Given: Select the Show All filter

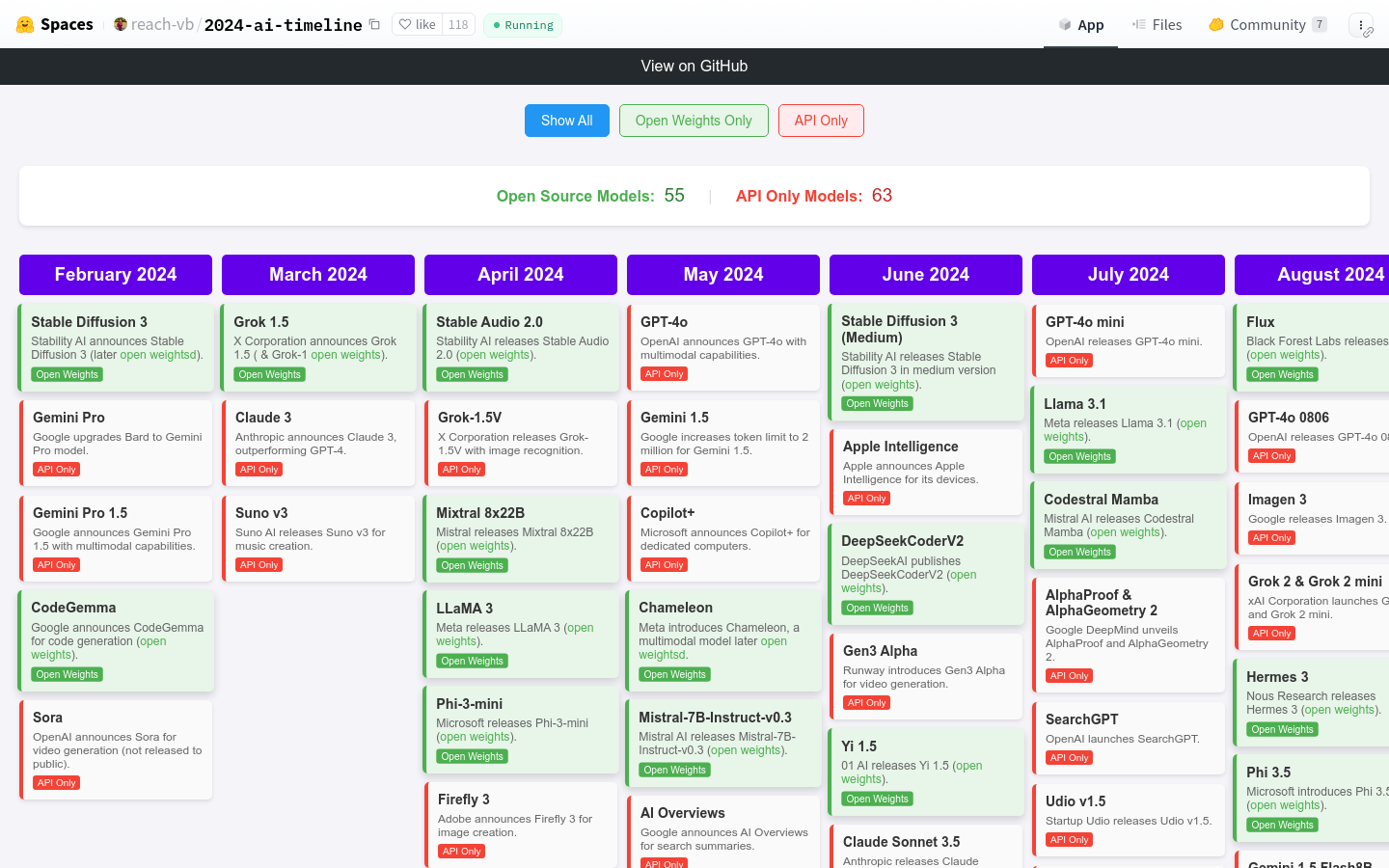Looking at the screenshot, I should click(x=567, y=121).
